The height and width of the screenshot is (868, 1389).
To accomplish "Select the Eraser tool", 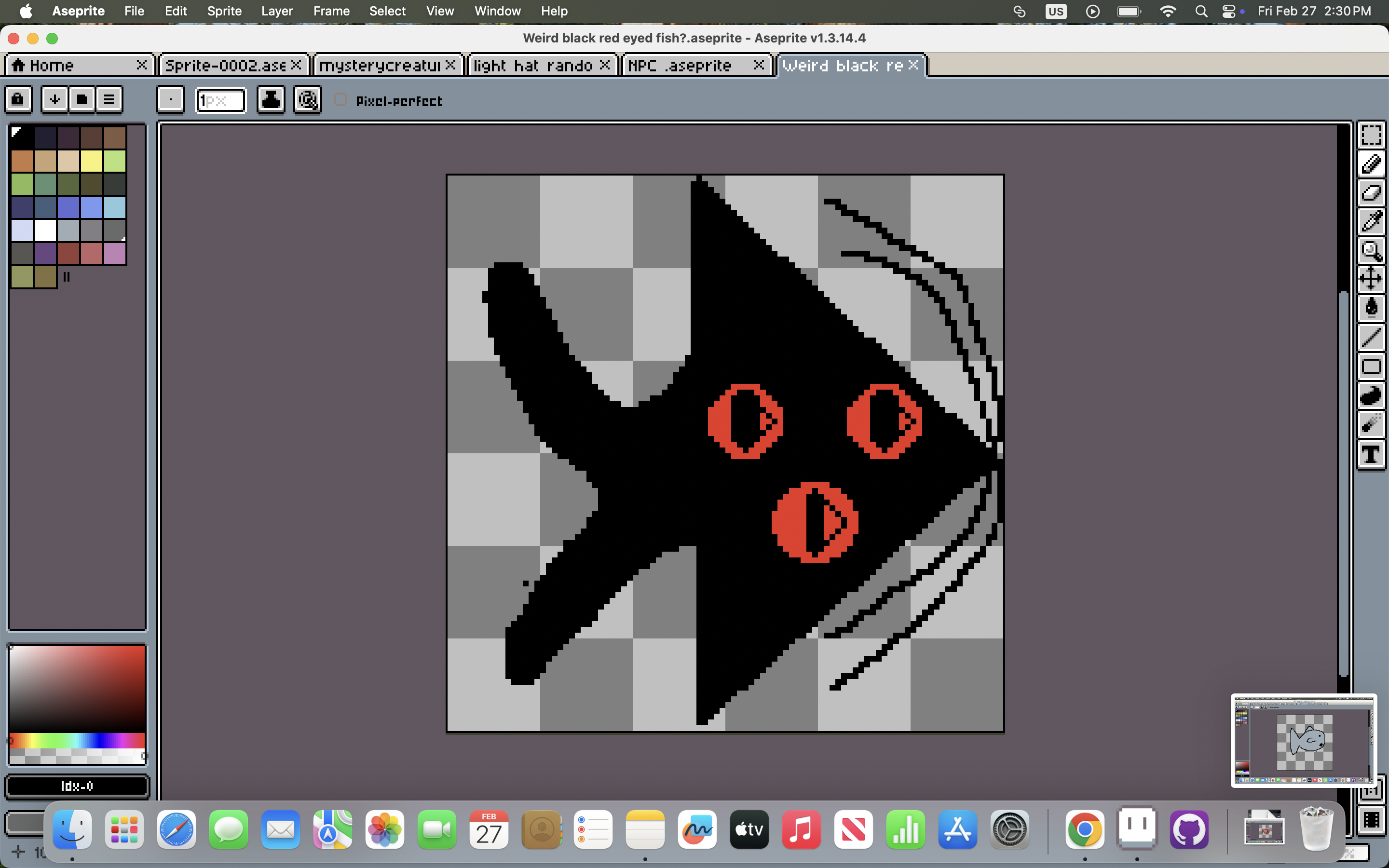I will coord(1371,193).
